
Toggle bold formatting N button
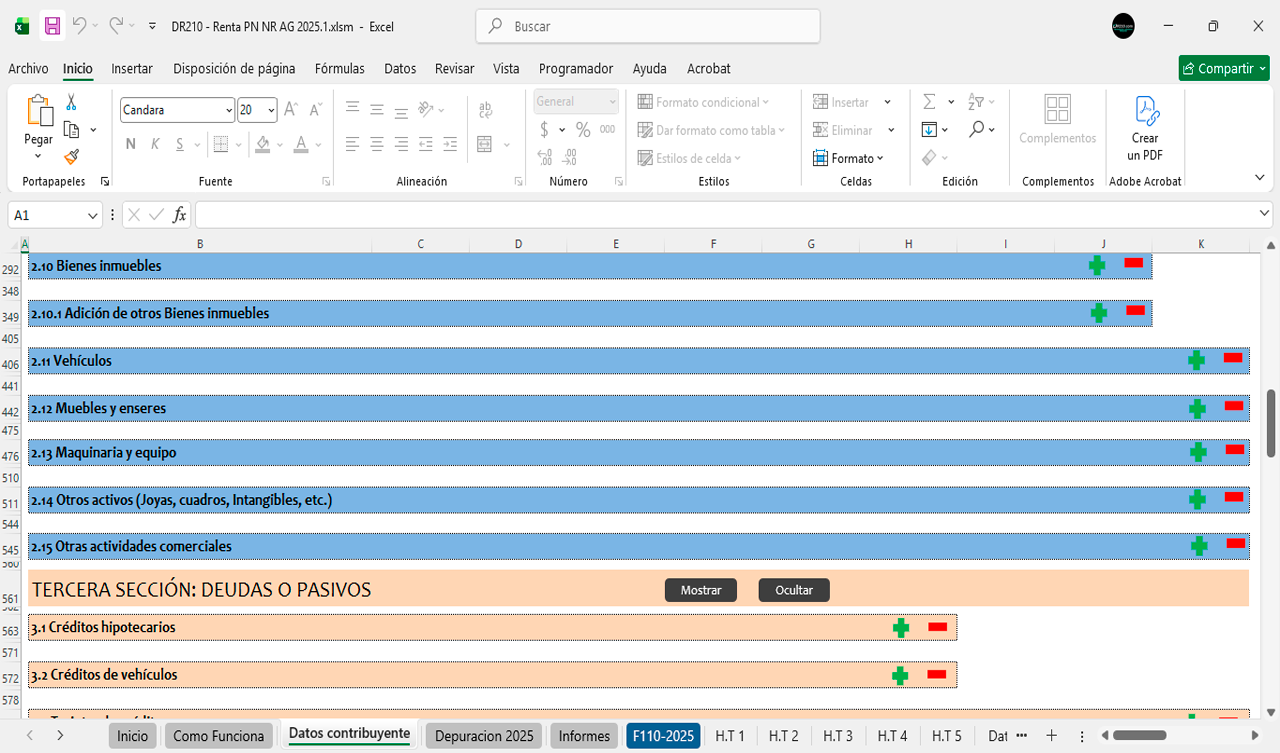tap(131, 144)
